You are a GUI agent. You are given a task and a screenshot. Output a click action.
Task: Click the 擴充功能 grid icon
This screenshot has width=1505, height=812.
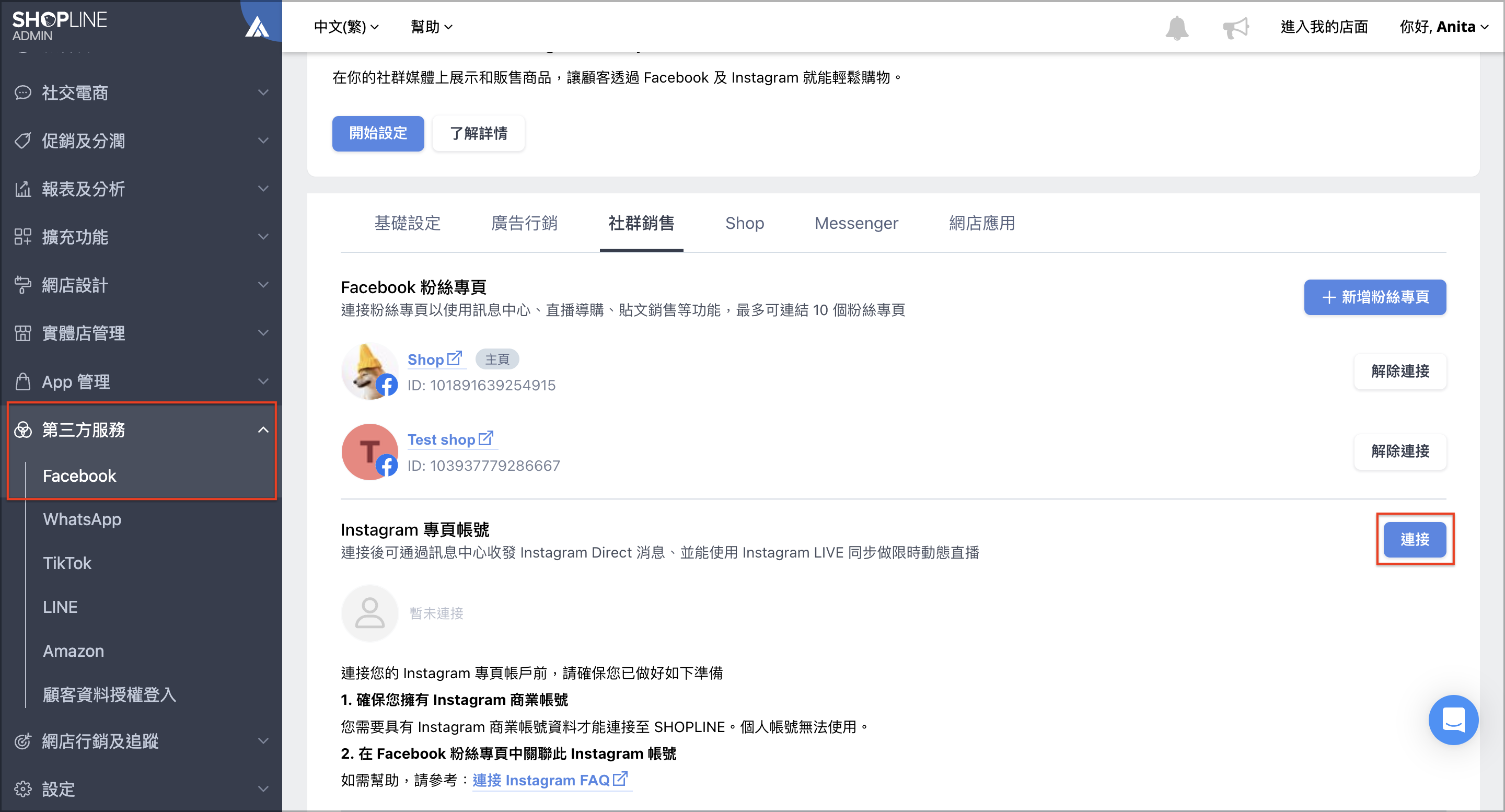(x=23, y=237)
